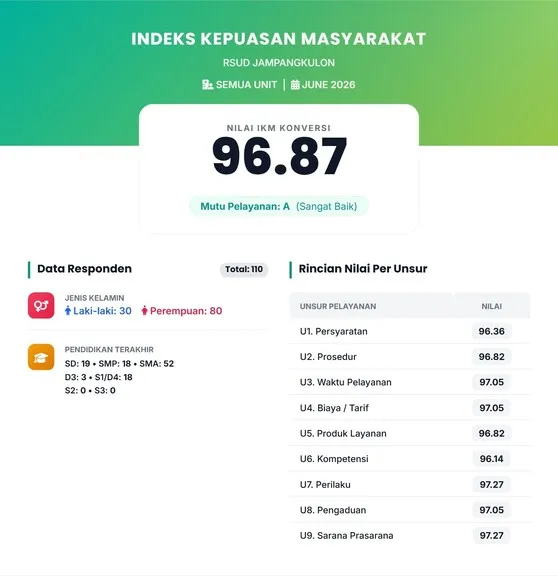Click the U1. Persyaratan row
558x576 pixels.
410,331
